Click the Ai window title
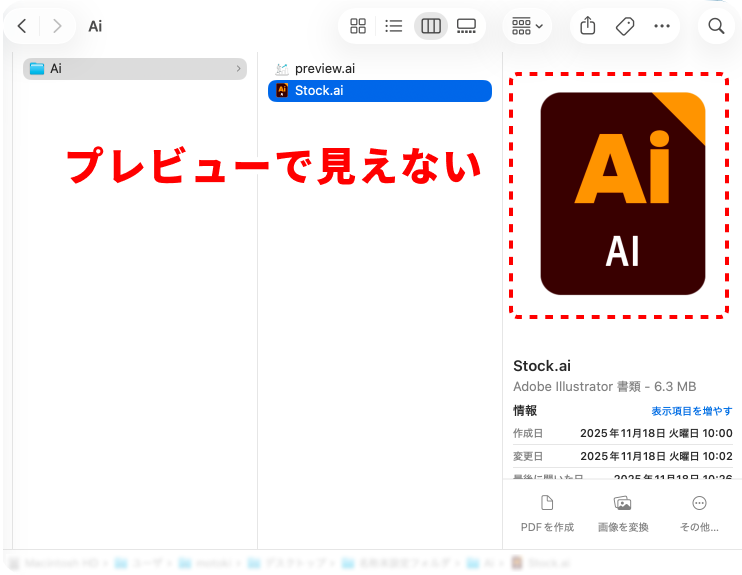 point(95,27)
